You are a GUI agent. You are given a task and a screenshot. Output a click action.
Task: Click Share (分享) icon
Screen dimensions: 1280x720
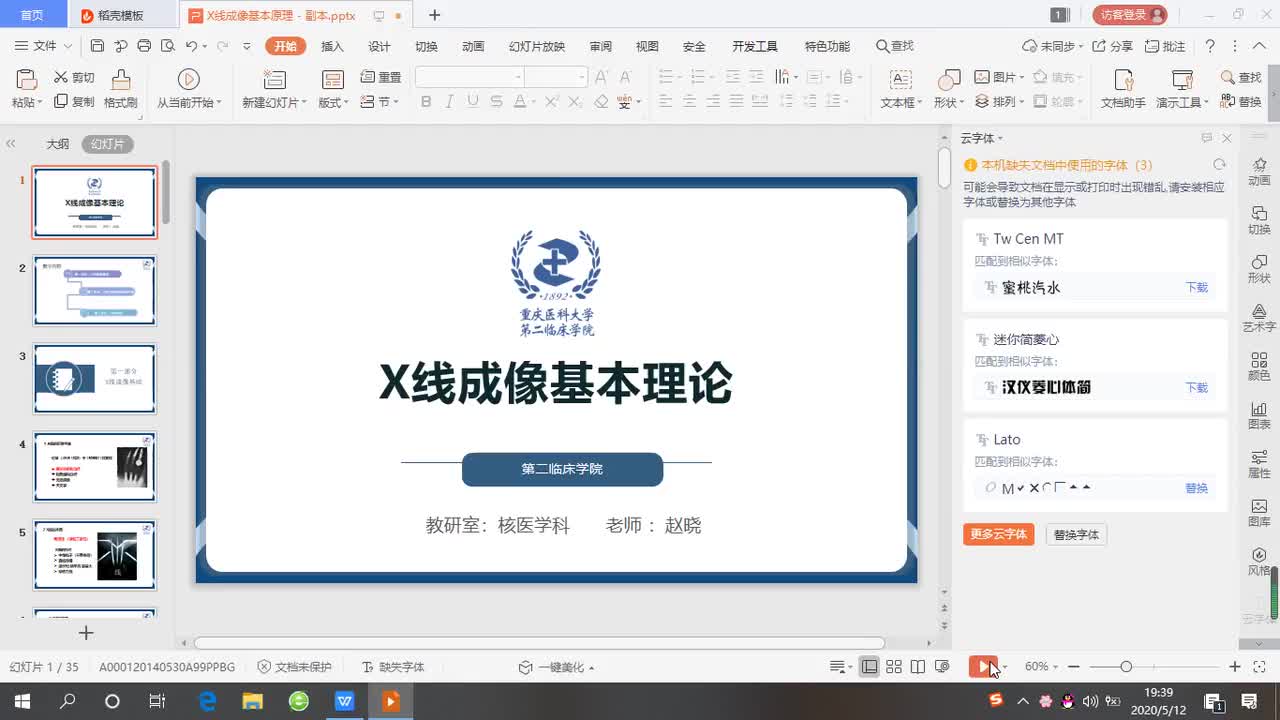click(1099, 46)
